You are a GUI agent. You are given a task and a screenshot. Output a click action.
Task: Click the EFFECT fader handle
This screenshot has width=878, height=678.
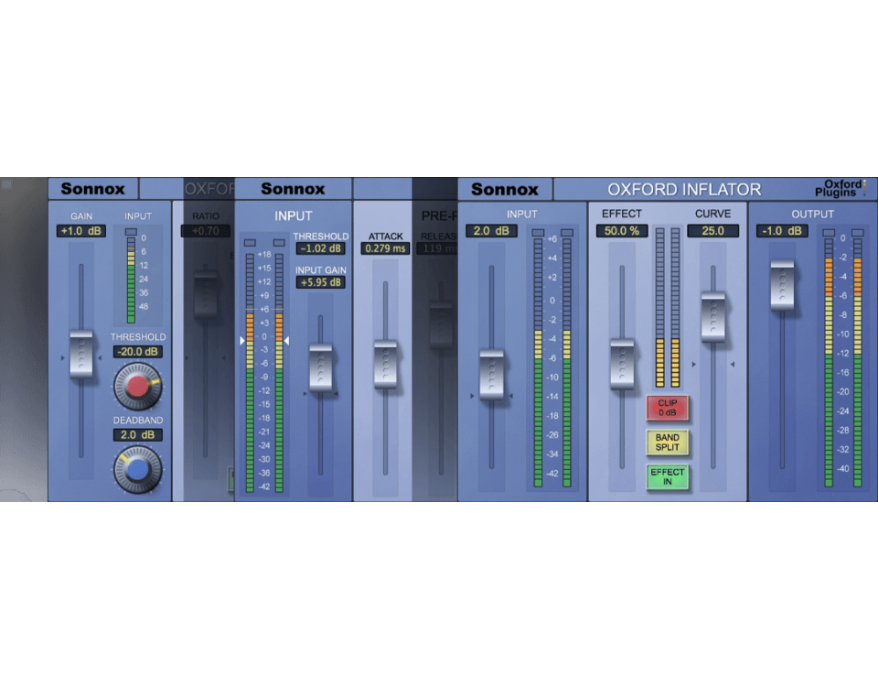[622, 363]
